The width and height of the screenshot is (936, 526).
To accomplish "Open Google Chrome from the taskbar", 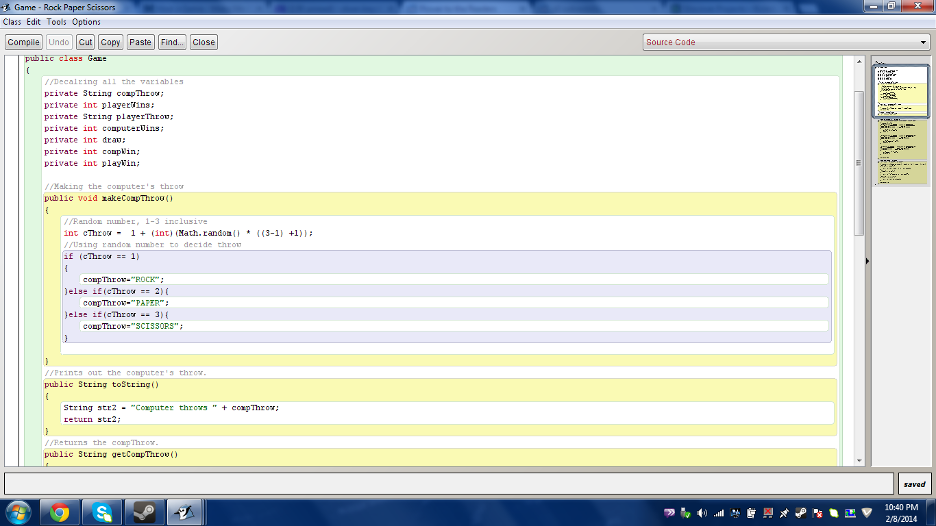I will pos(59,512).
